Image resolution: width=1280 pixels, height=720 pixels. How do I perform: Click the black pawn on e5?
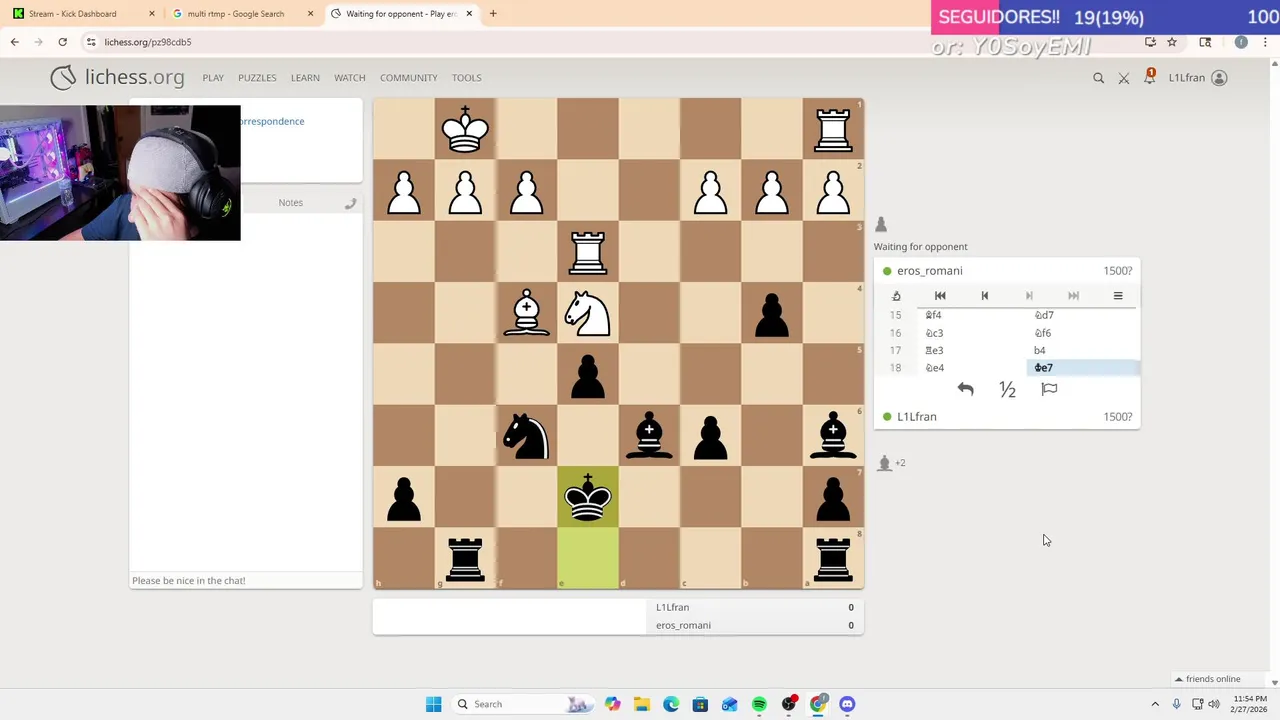click(588, 375)
